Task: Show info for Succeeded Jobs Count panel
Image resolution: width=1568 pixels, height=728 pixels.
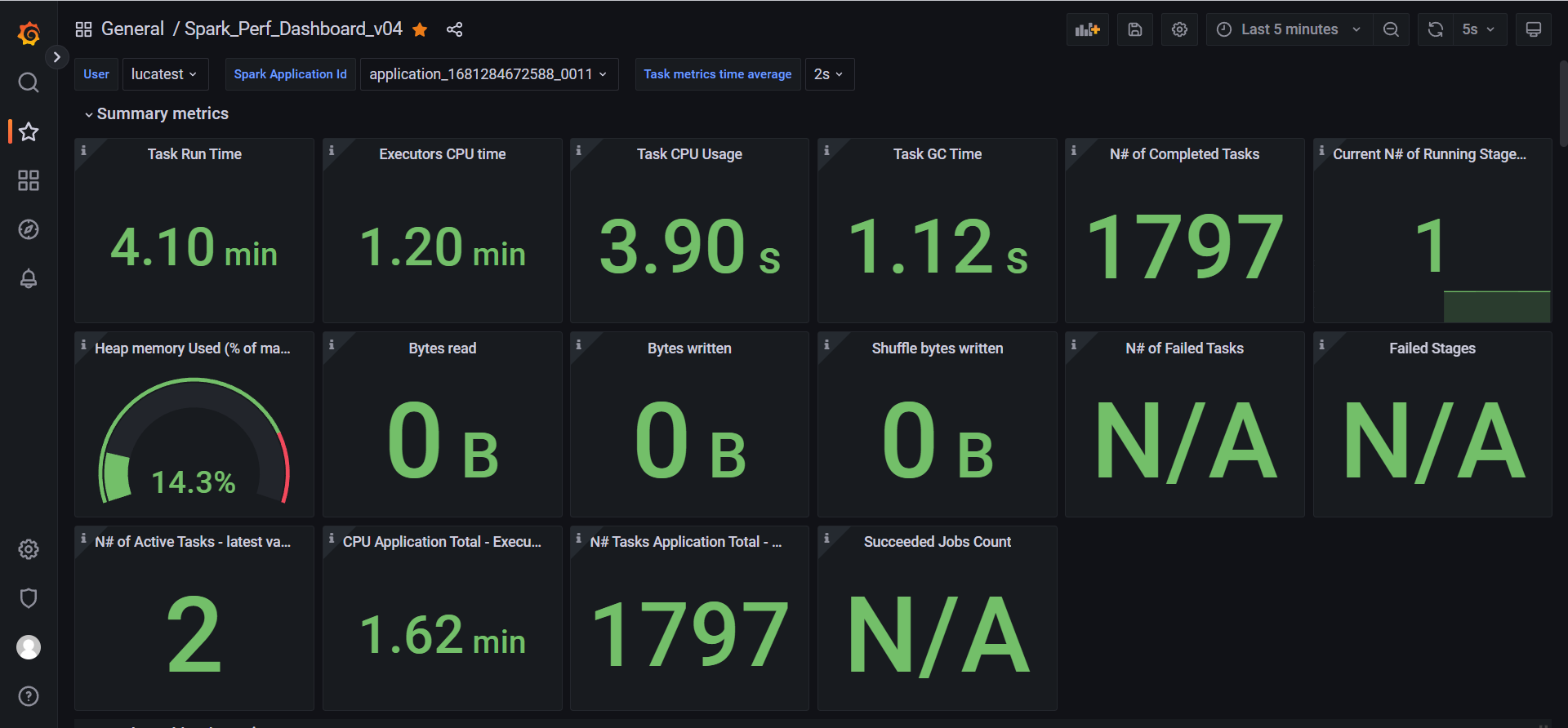Action: (x=826, y=538)
